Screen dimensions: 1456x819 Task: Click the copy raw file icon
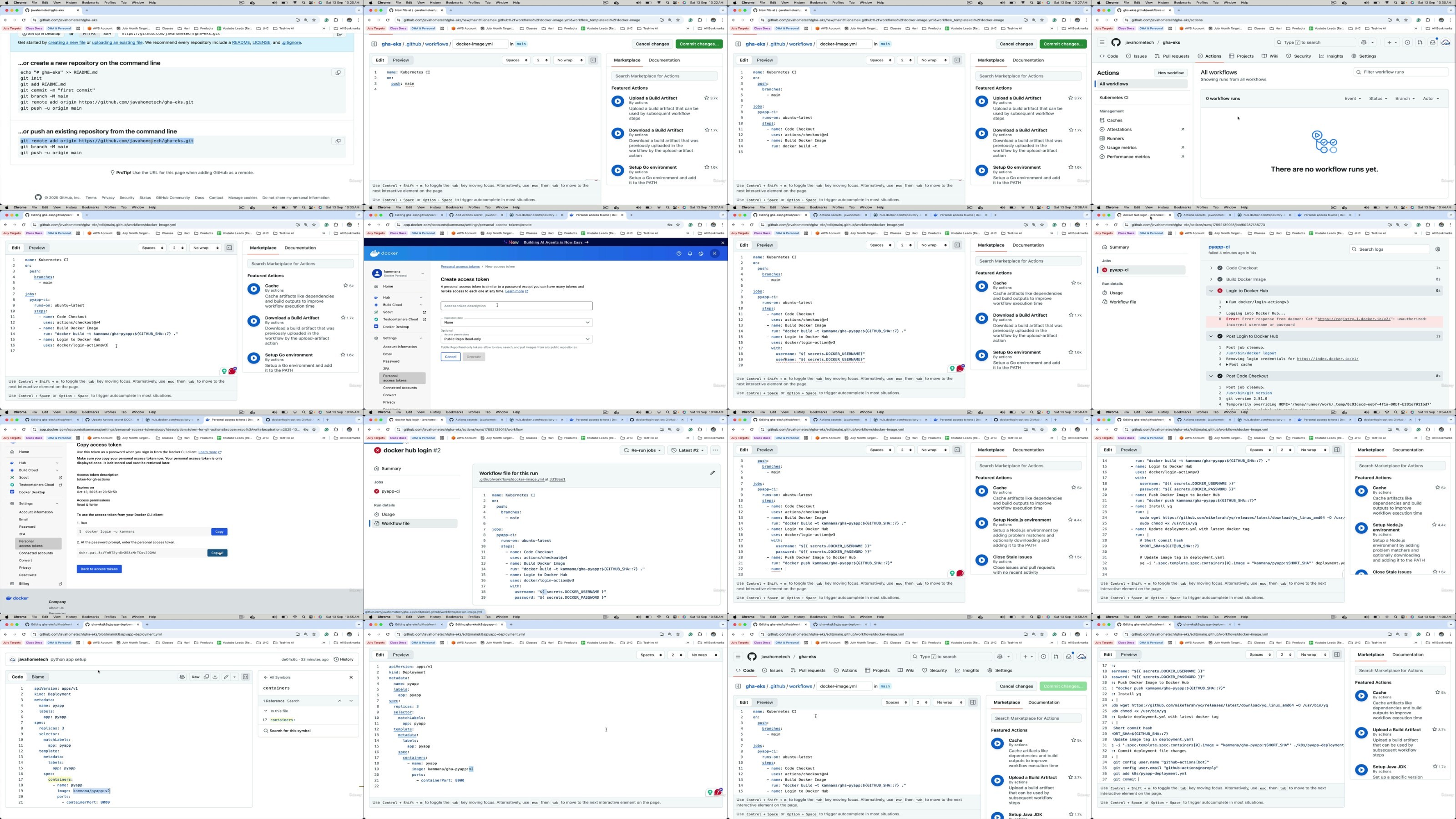point(206,677)
